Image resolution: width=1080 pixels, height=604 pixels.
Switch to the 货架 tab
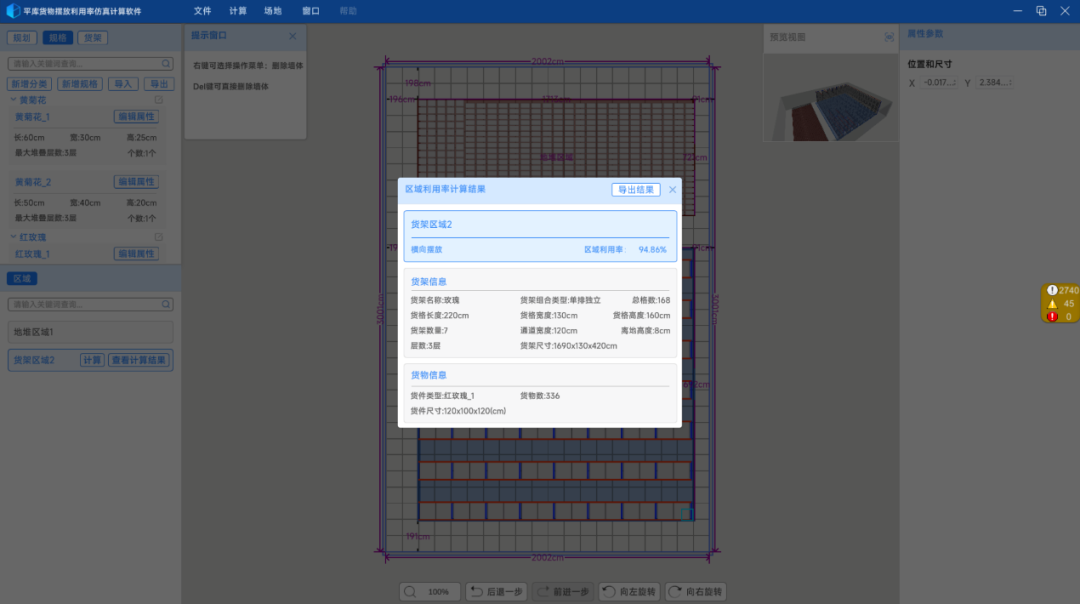click(x=92, y=38)
